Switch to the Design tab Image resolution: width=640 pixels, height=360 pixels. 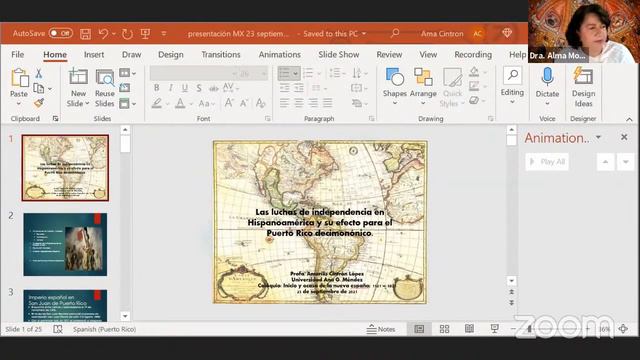tap(171, 54)
